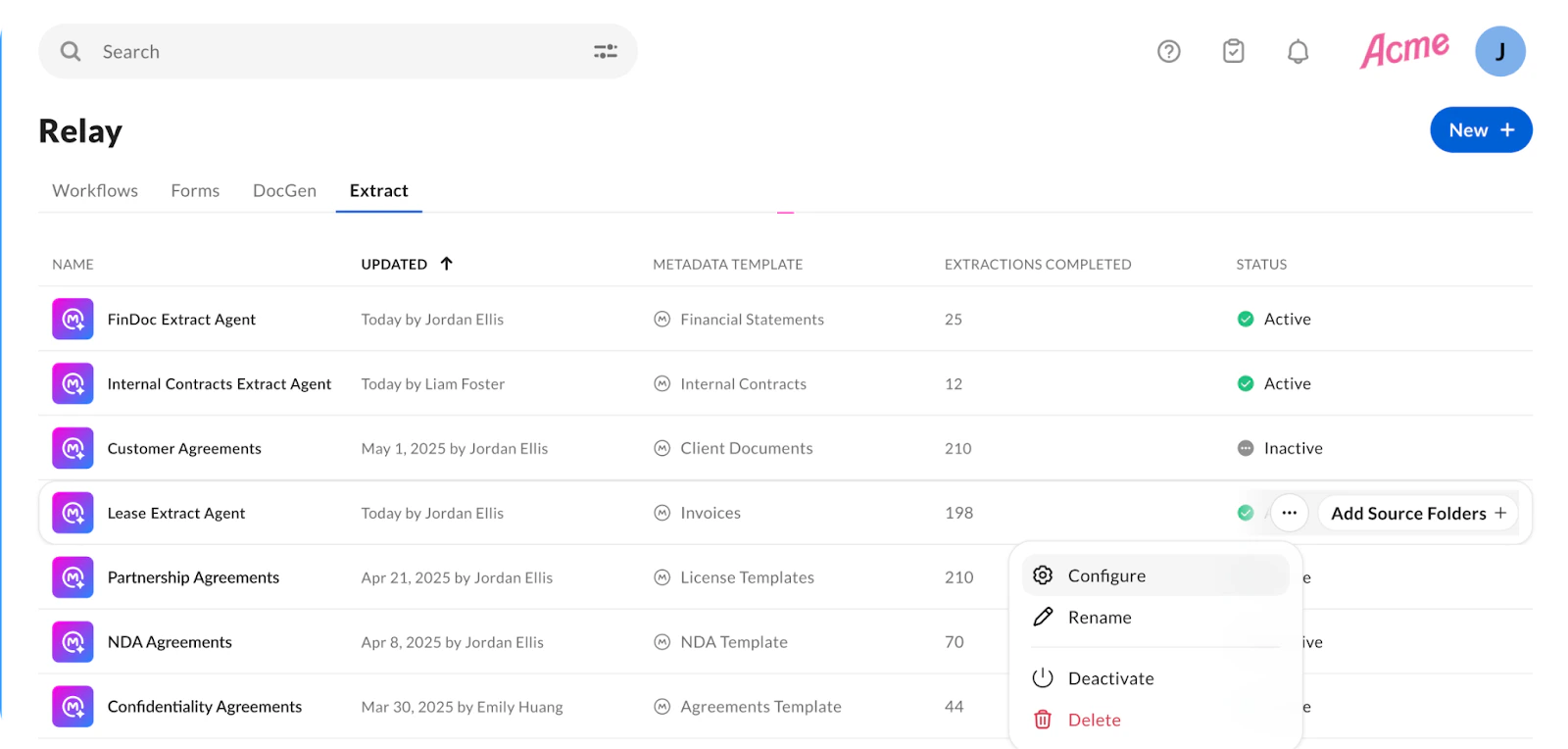Open Partnership Agreements name
The height and width of the screenshot is (749, 1568).
click(193, 577)
